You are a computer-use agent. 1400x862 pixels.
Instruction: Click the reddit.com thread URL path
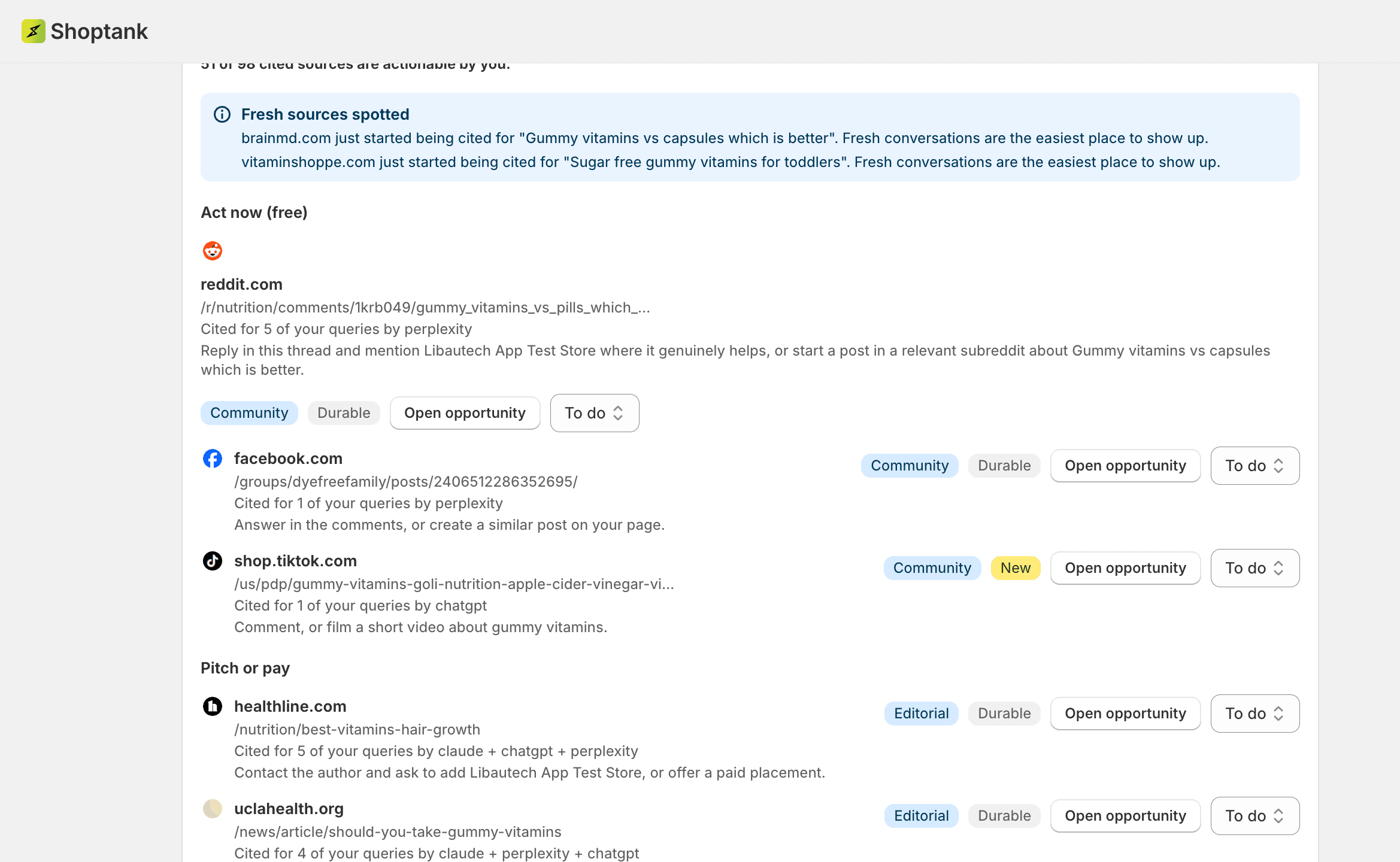pyautogui.click(x=425, y=308)
